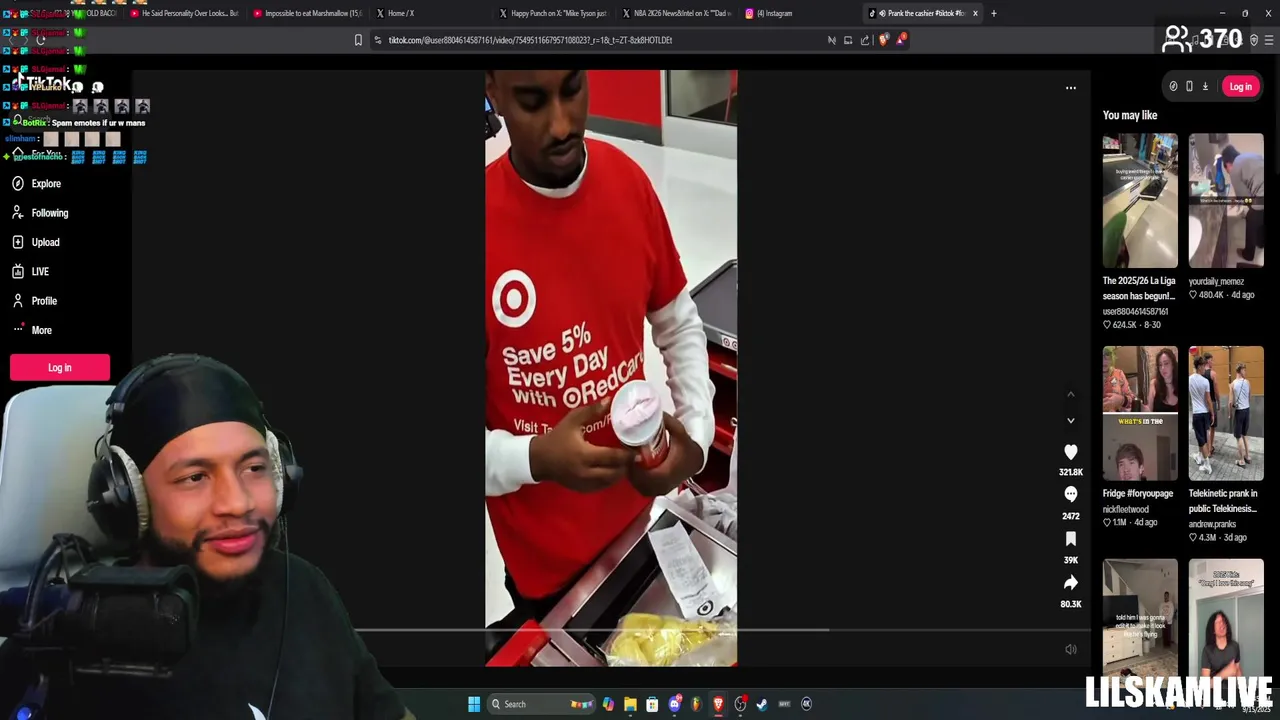This screenshot has width=1280, height=720.
Task: Open Brave browser from the taskbar
Action: (718, 704)
